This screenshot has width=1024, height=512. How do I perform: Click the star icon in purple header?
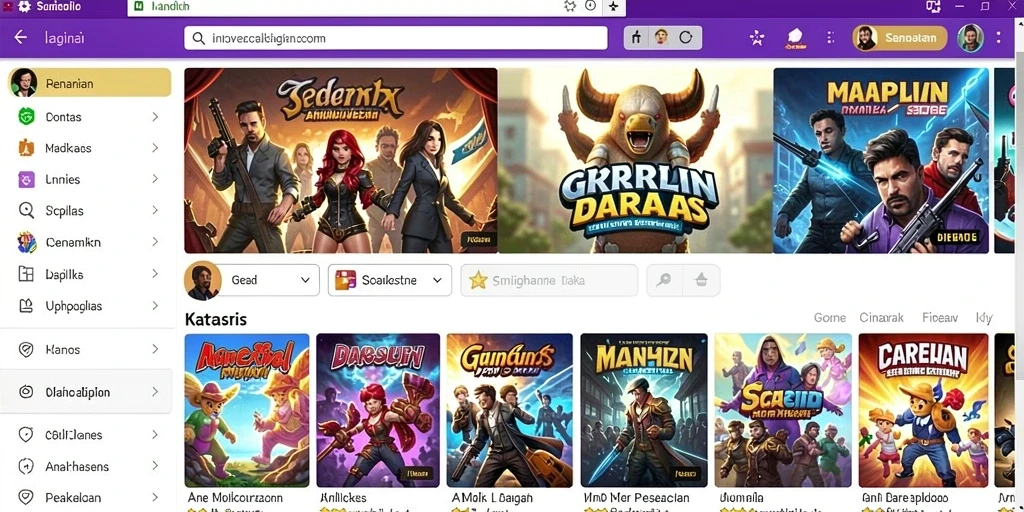756,38
